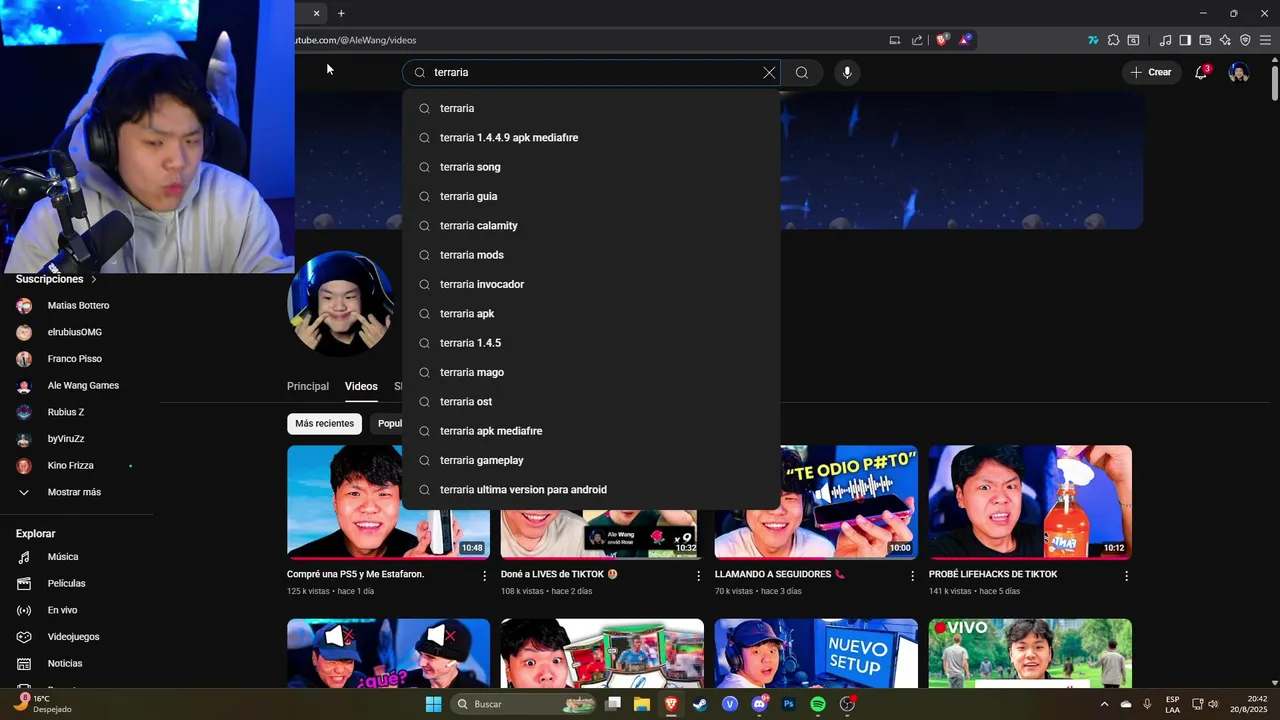Open Photoshop from the taskbar
Viewport: 1280px width, 720px height.
pyautogui.click(x=789, y=704)
